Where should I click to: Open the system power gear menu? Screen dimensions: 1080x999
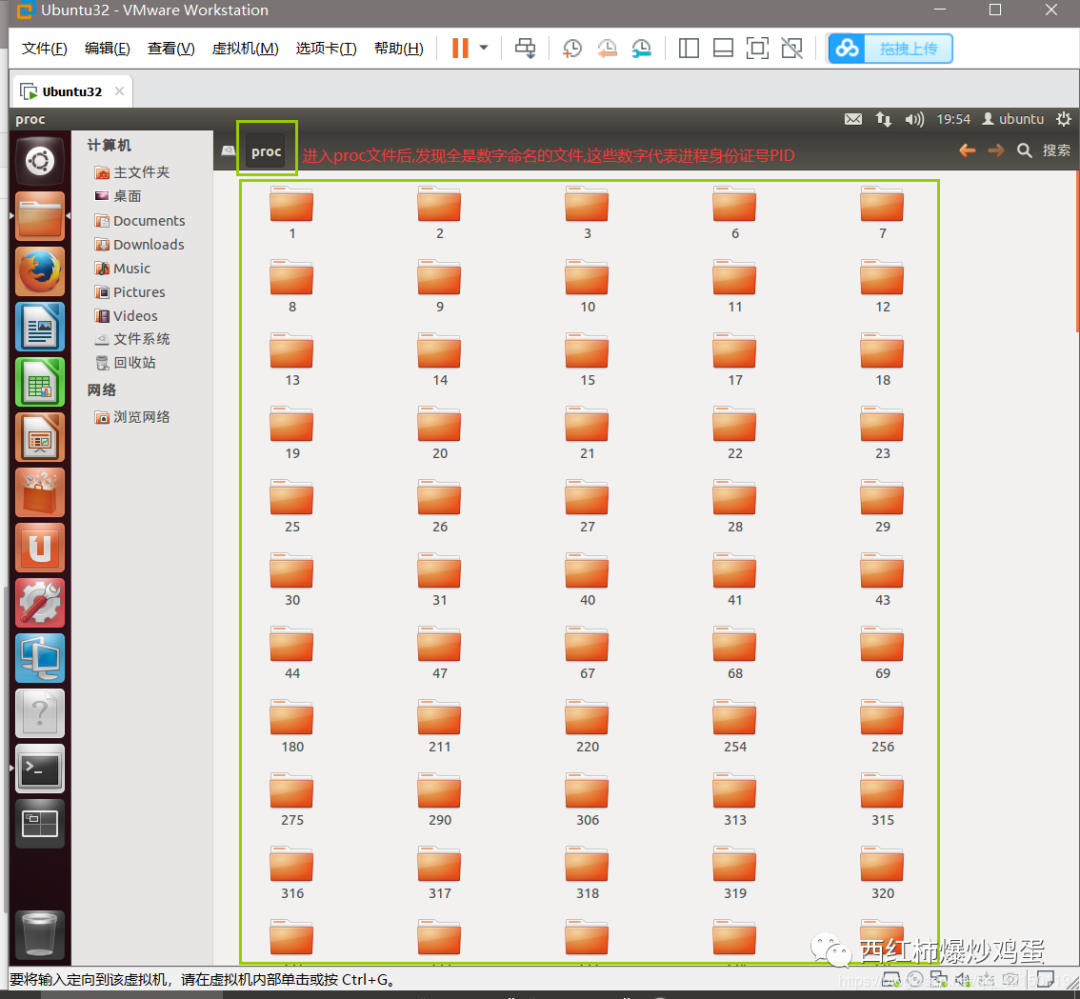pos(1063,119)
